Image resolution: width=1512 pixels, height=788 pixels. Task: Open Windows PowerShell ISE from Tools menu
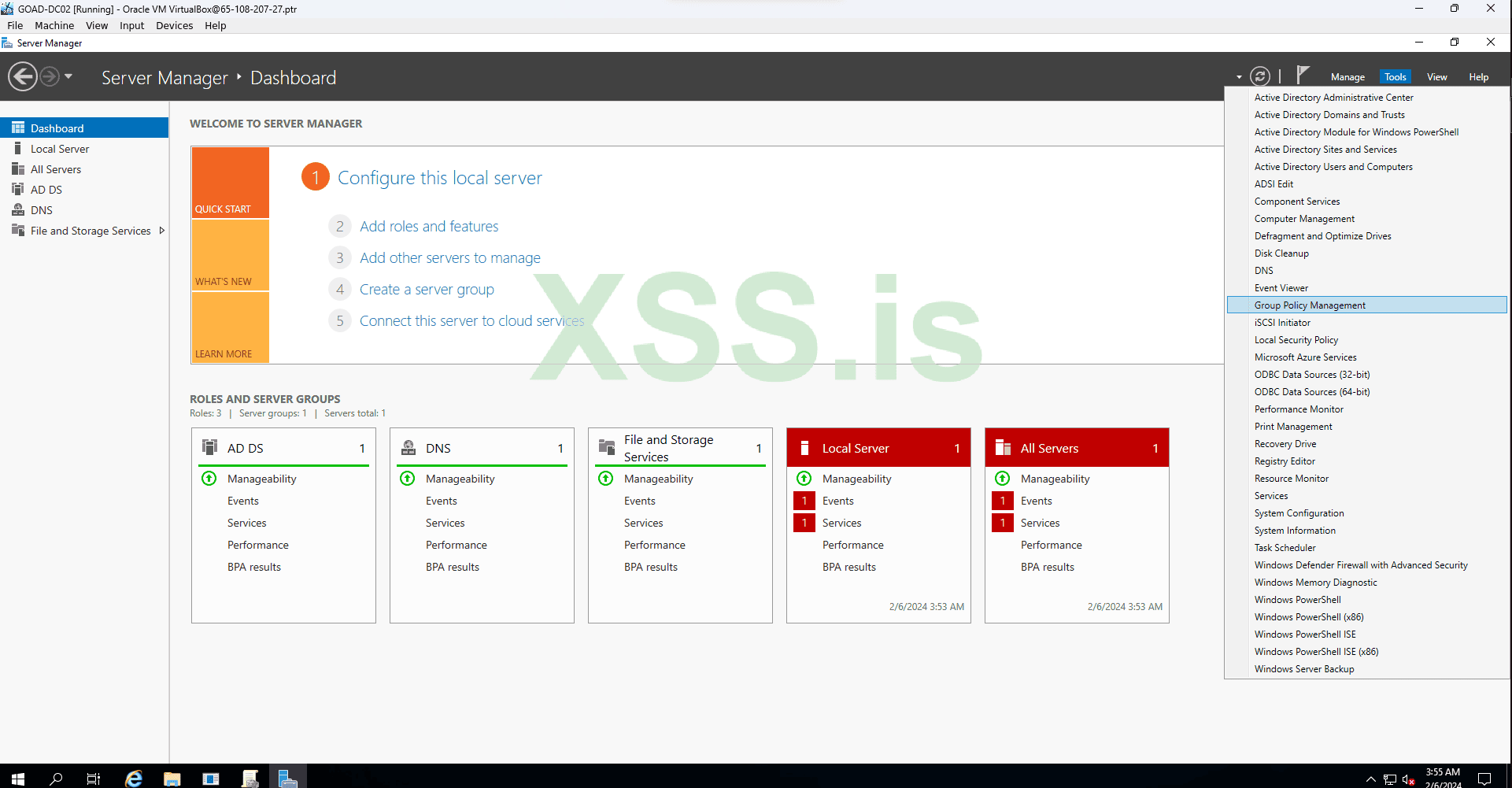tap(1367, 634)
